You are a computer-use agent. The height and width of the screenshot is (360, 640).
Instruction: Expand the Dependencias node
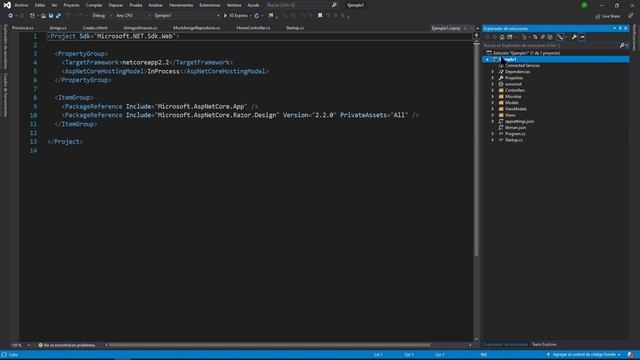pyautogui.click(x=493, y=72)
